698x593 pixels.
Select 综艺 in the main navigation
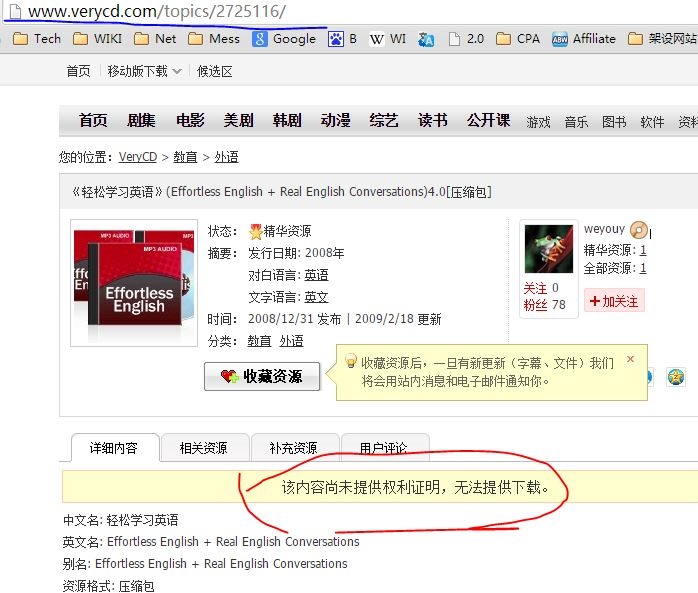tap(384, 120)
